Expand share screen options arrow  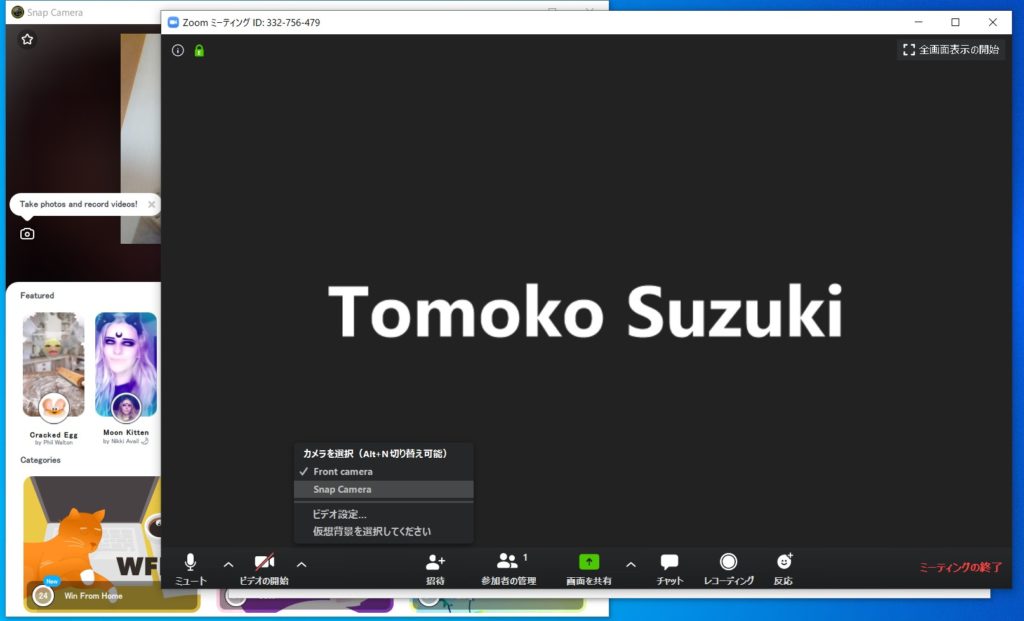click(631, 564)
